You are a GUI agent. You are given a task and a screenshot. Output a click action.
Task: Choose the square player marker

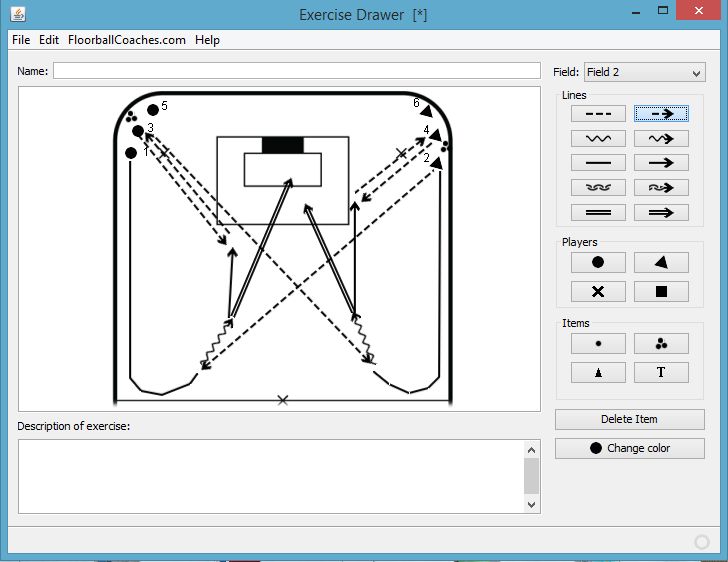(x=661, y=291)
